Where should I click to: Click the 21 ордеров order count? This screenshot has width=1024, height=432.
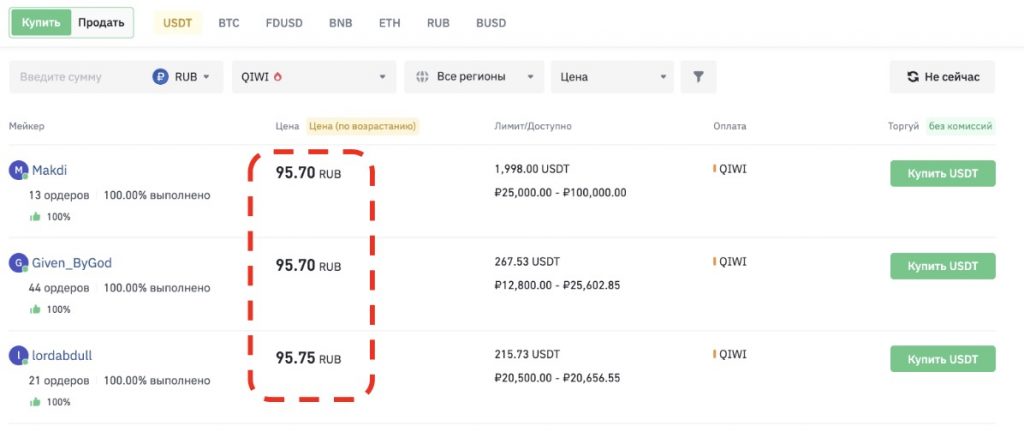pos(59,380)
